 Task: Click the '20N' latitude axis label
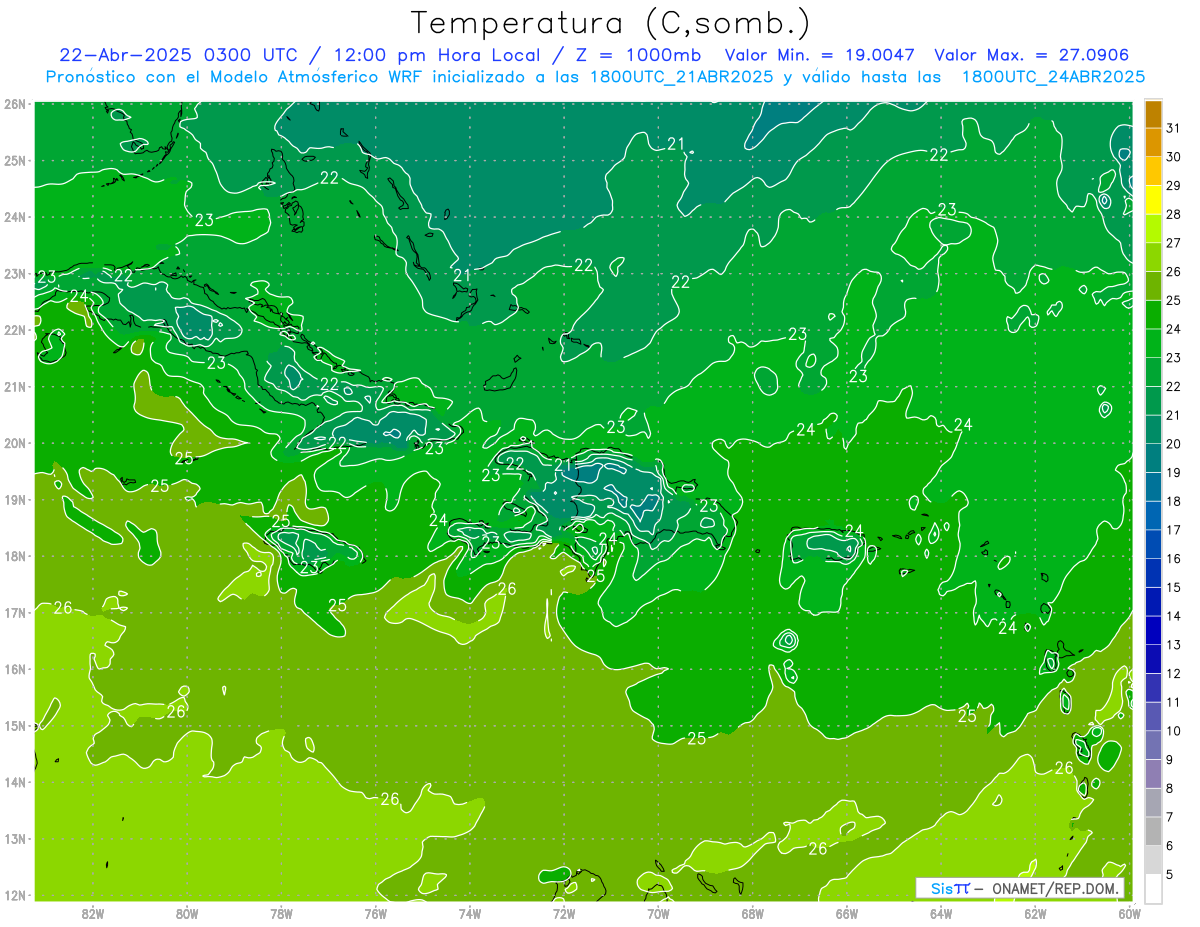pyautogui.click(x=14, y=443)
